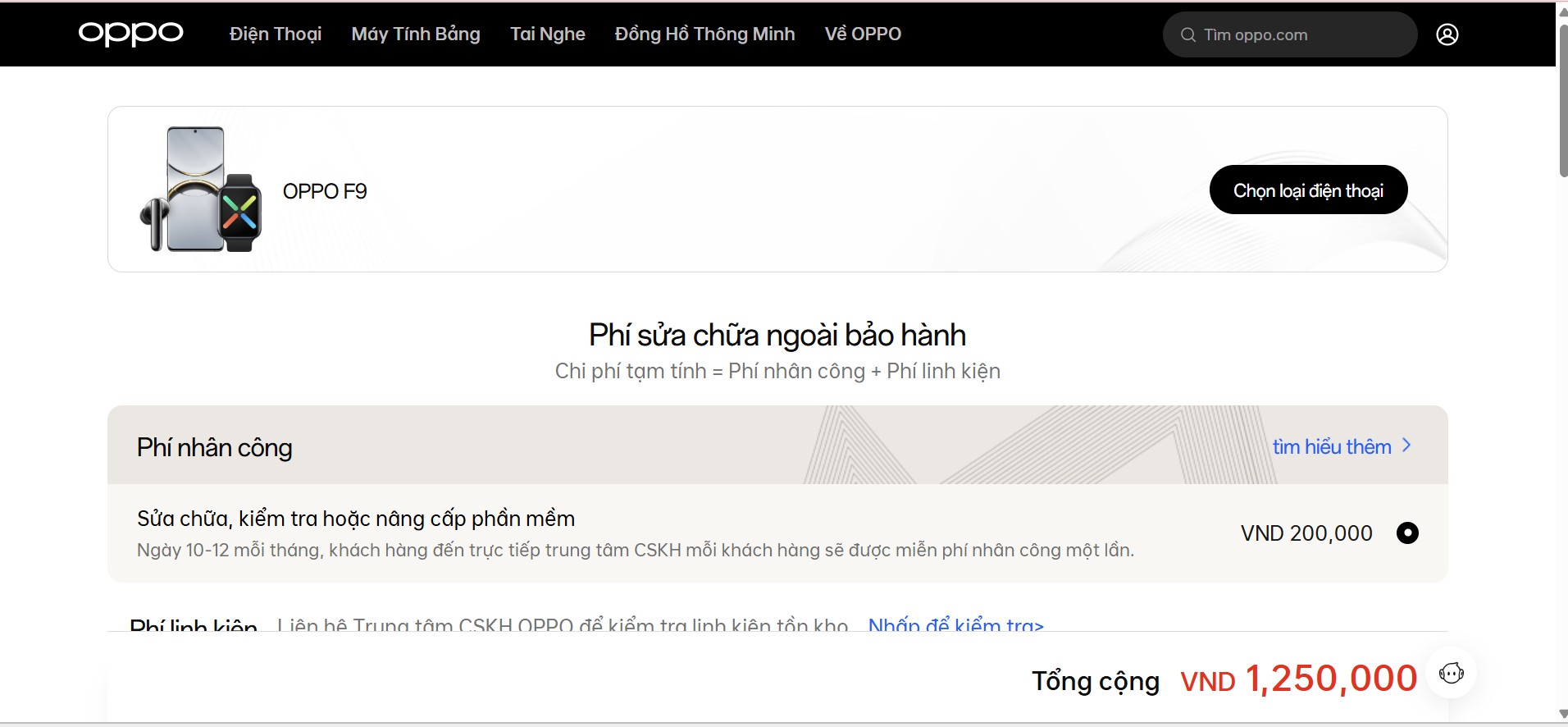Click the Nhấn để kiểm tra link
This screenshot has height=727, width=1568.
[955, 625]
